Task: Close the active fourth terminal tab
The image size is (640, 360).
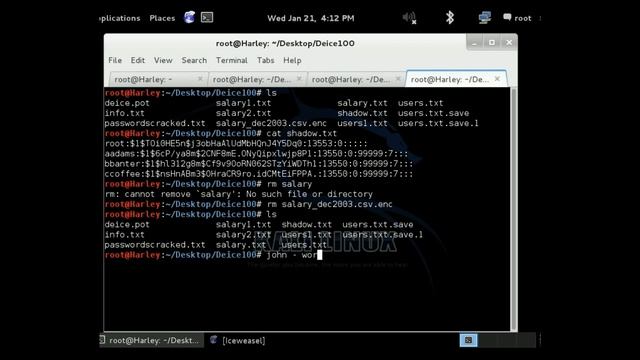Action: 497,79
